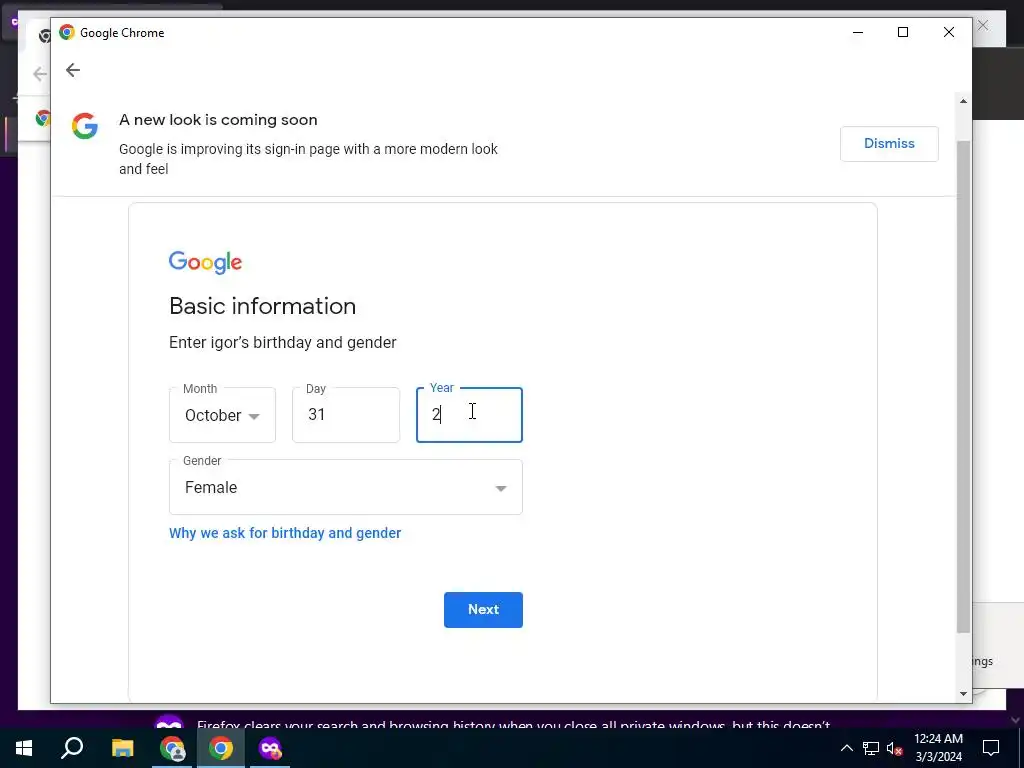The width and height of the screenshot is (1024, 768).
Task: Maximize the Google Chrome window
Action: tap(903, 33)
